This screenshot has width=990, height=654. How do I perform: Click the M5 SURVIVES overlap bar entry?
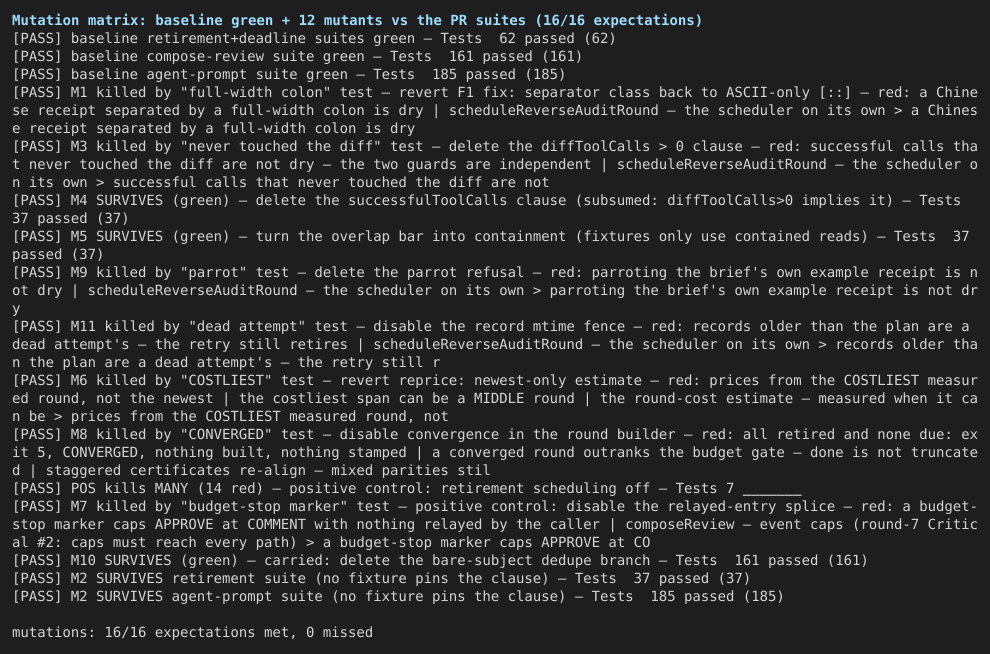click(x=491, y=245)
